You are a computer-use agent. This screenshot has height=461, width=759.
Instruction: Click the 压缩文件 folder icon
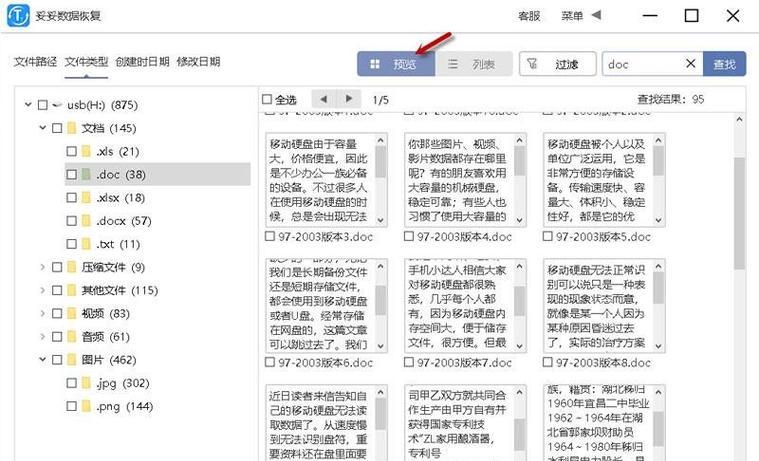(x=72, y=267)
